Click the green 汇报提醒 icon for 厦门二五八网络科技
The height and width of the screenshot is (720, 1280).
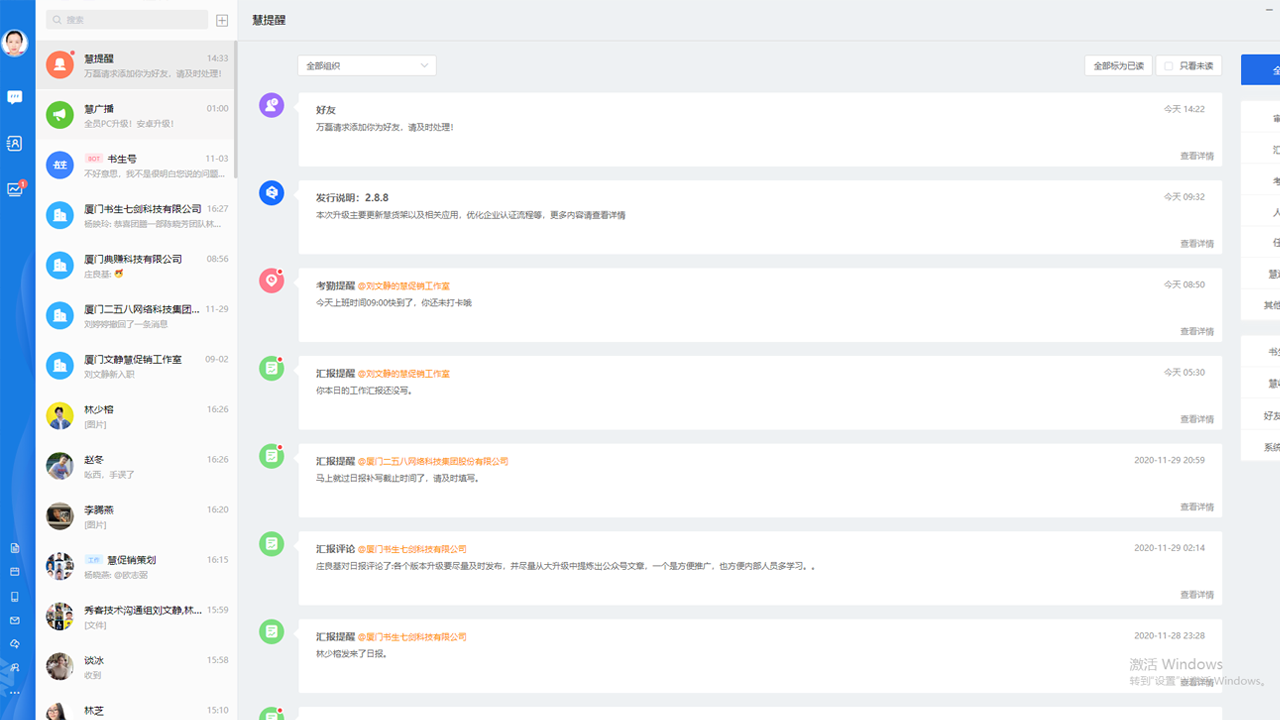pos(272,457)
